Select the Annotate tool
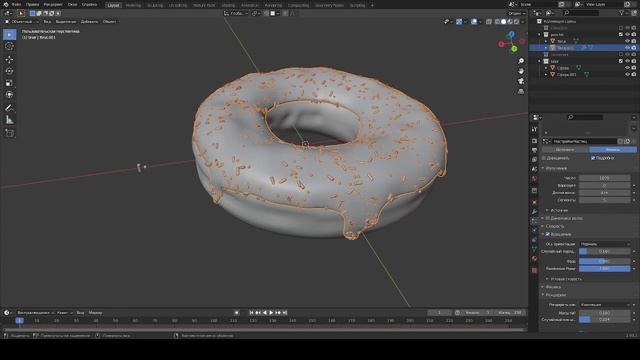Viewport: 640px width, 360px height. tap(9, 108)
